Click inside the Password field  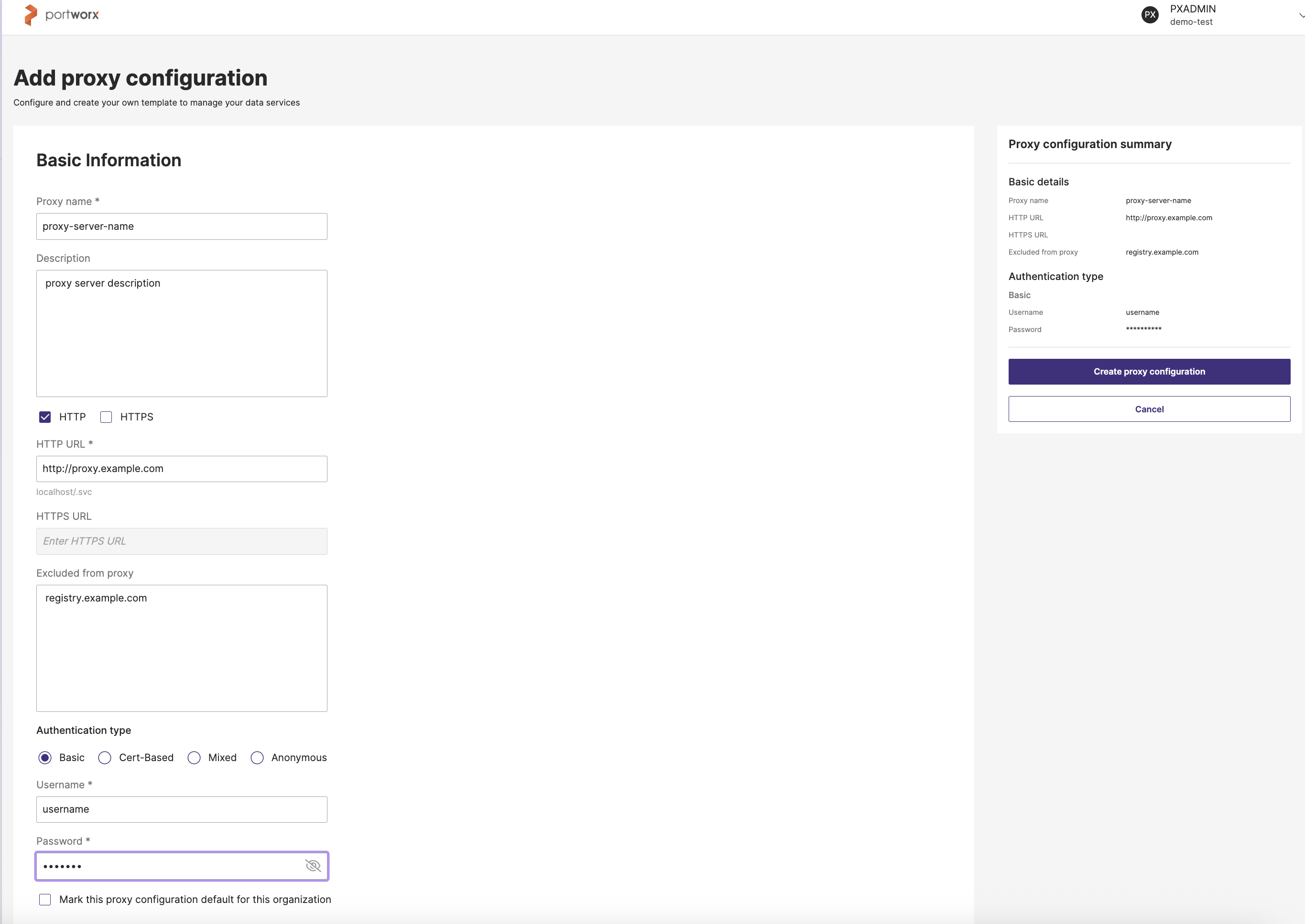[x=171, y=866]
